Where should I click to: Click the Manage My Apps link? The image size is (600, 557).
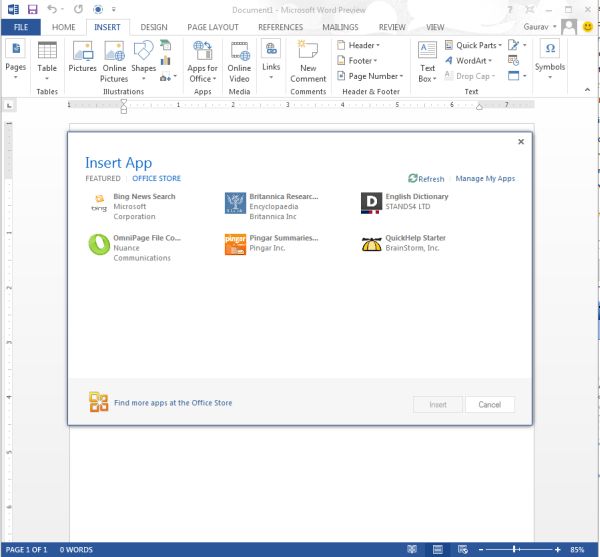(485, 179)
